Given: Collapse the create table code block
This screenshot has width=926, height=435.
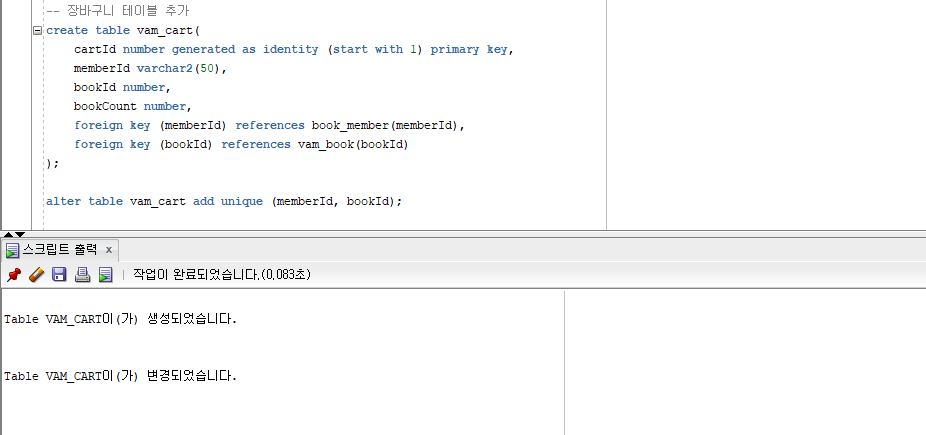Looking at the screenshot, I should pos(37,31).
